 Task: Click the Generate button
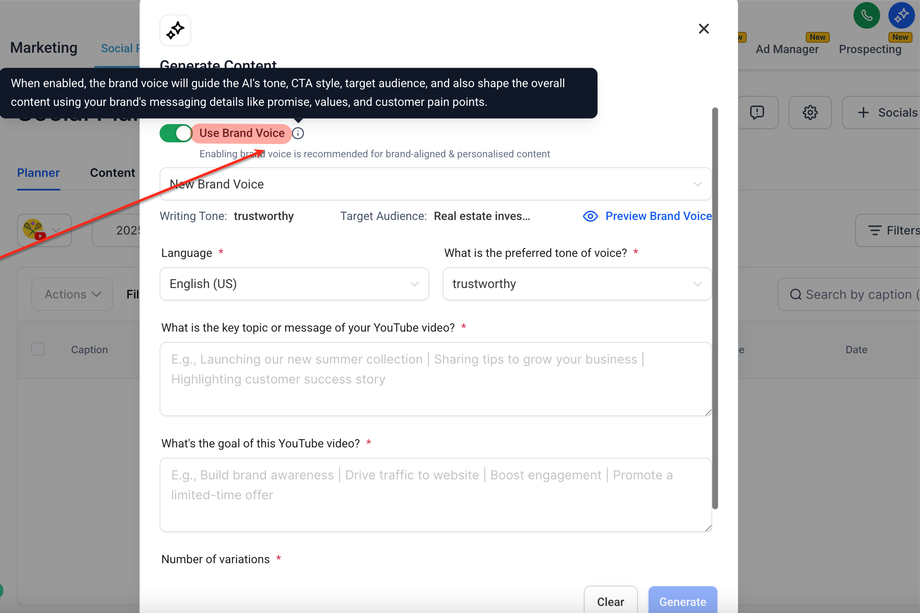tap(682, 601)
